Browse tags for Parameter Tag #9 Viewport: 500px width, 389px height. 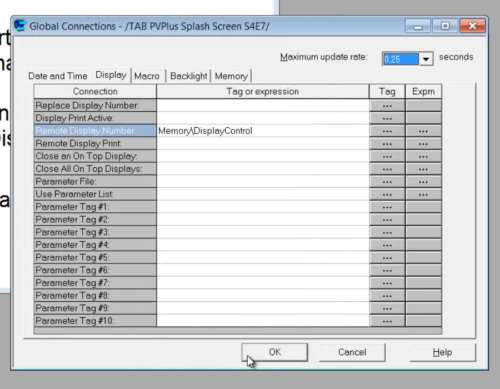pyautogui.click(x=387, y=308)
